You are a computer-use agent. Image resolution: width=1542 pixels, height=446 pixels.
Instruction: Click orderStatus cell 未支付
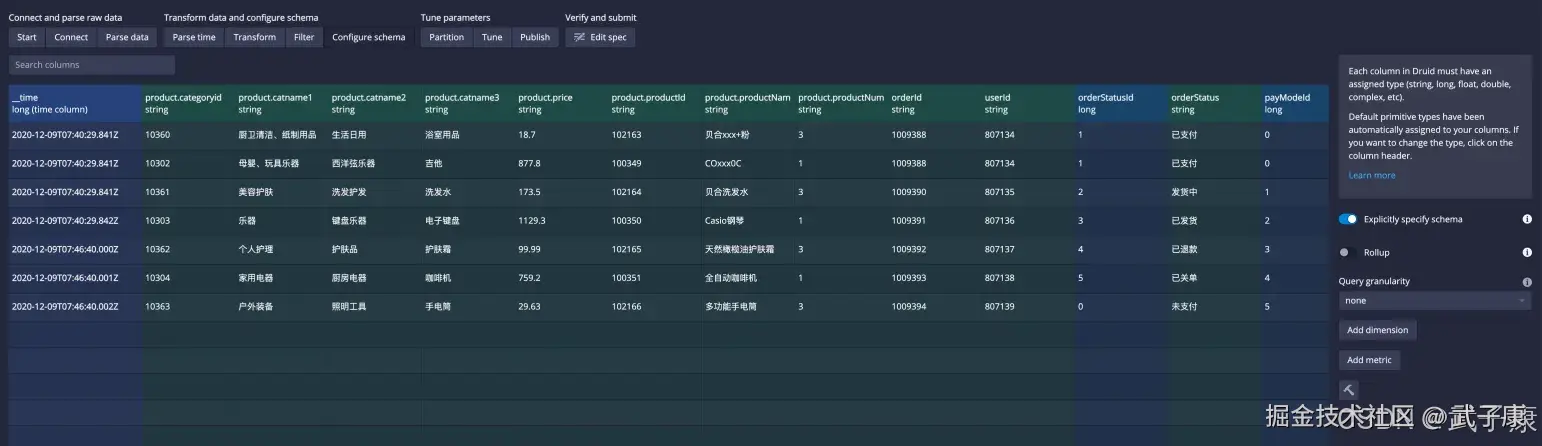click(1214, 306)
